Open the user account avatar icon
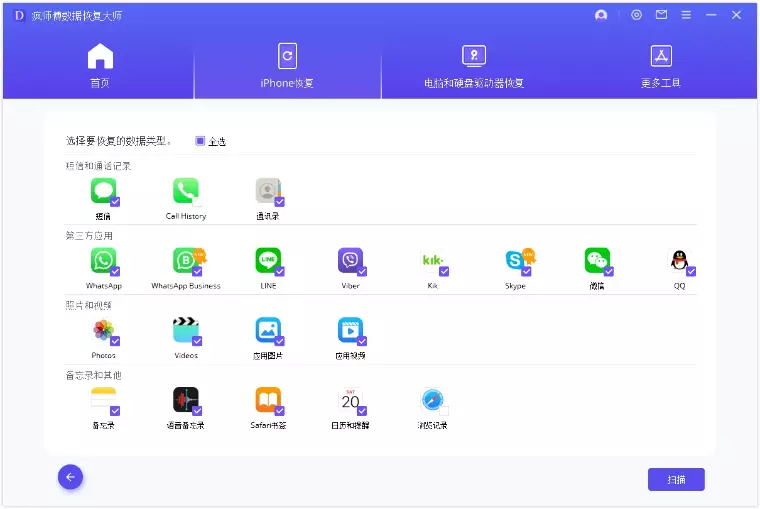The height and width of the screenshot is (509, 760). click(601, 15)
